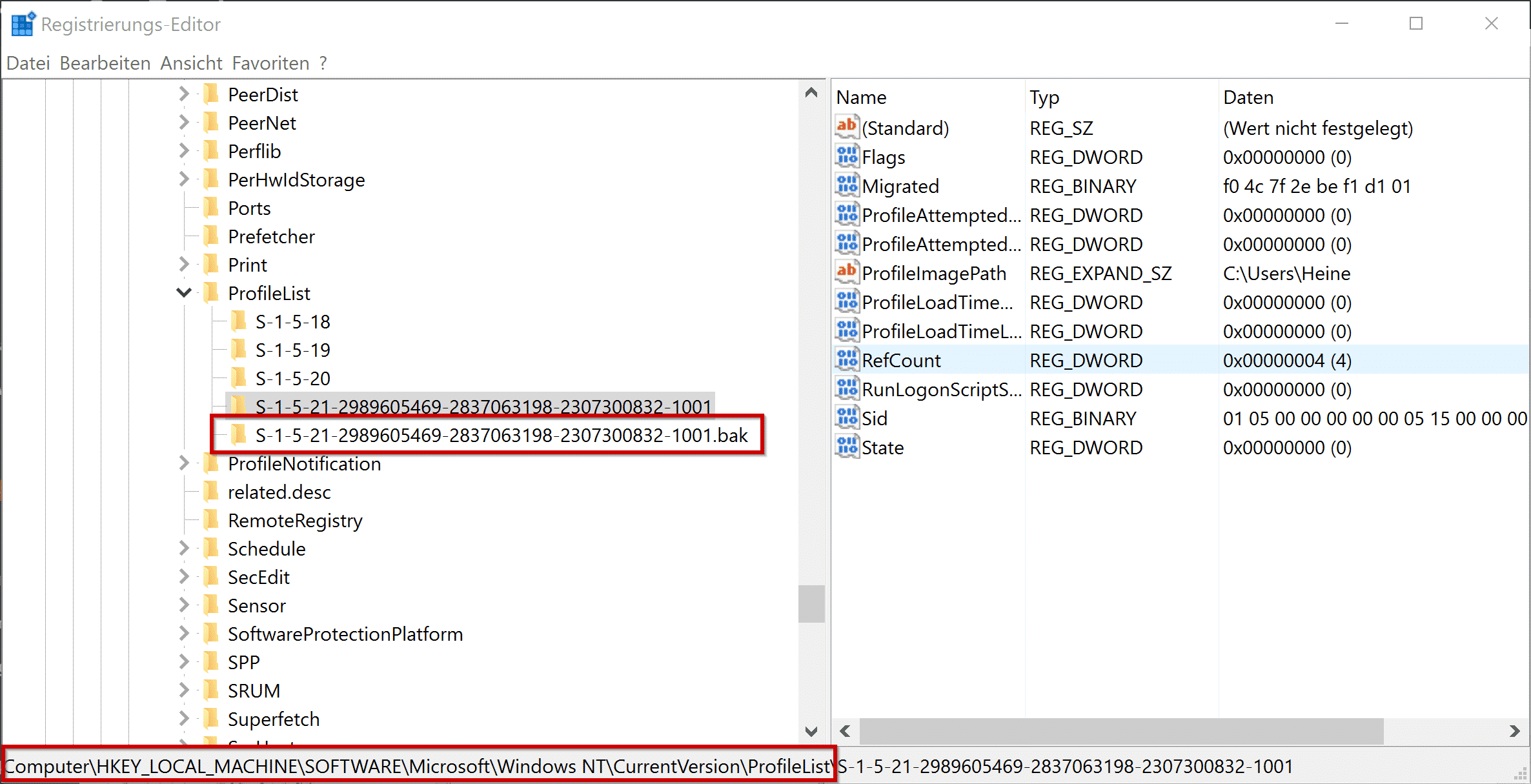Click the tree scrollbar up arrow
This screenshot has width=1531, height=784.
[811, 93]
